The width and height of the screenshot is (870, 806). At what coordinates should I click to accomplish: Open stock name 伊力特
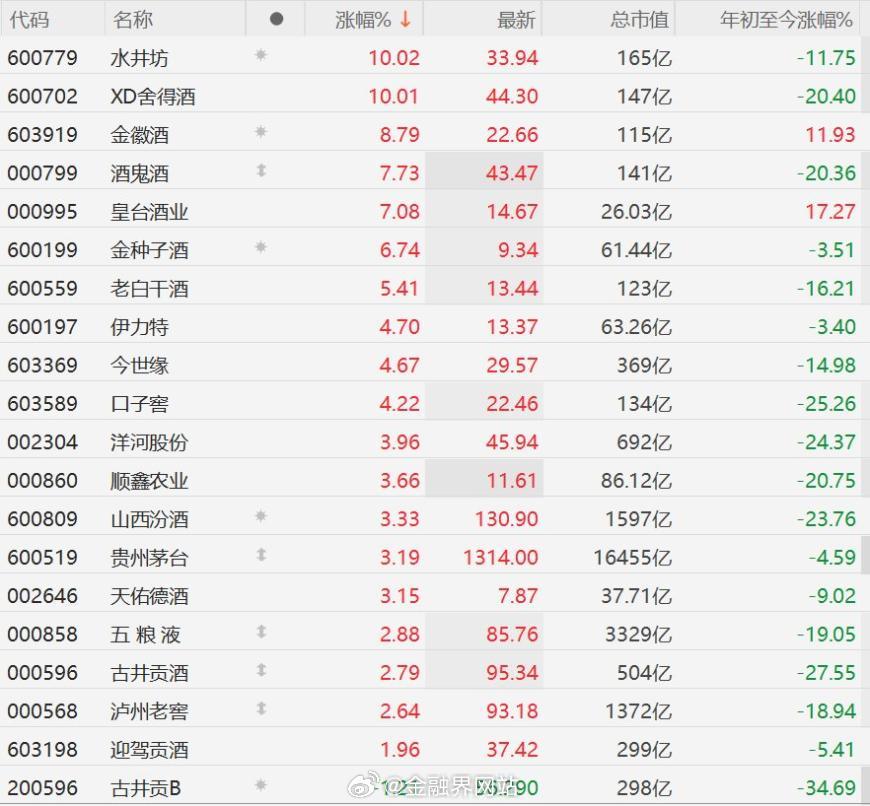(x=140, y=327)
